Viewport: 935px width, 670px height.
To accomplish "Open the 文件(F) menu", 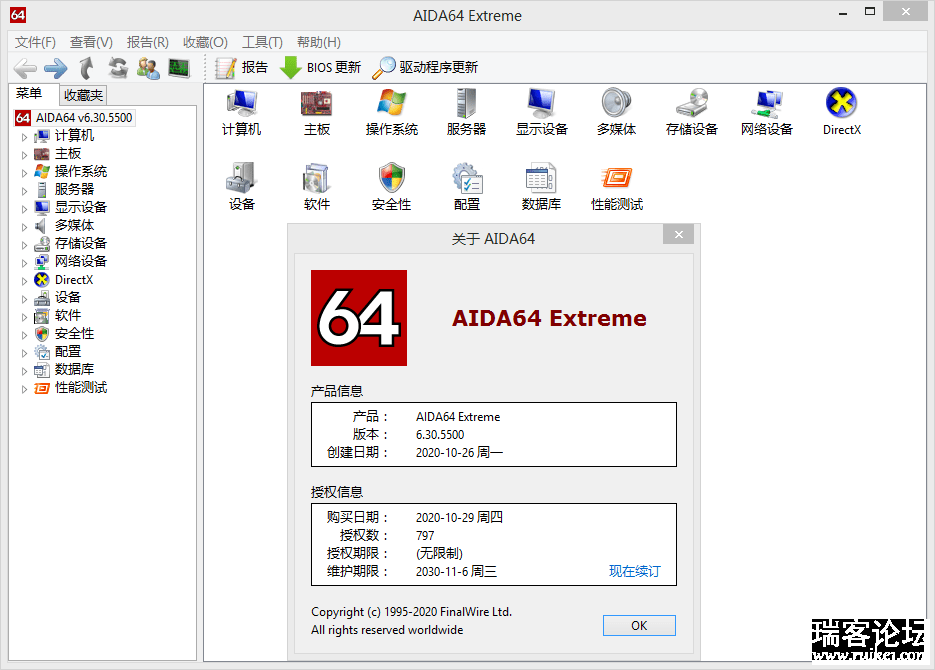I will tap(35, 42).
